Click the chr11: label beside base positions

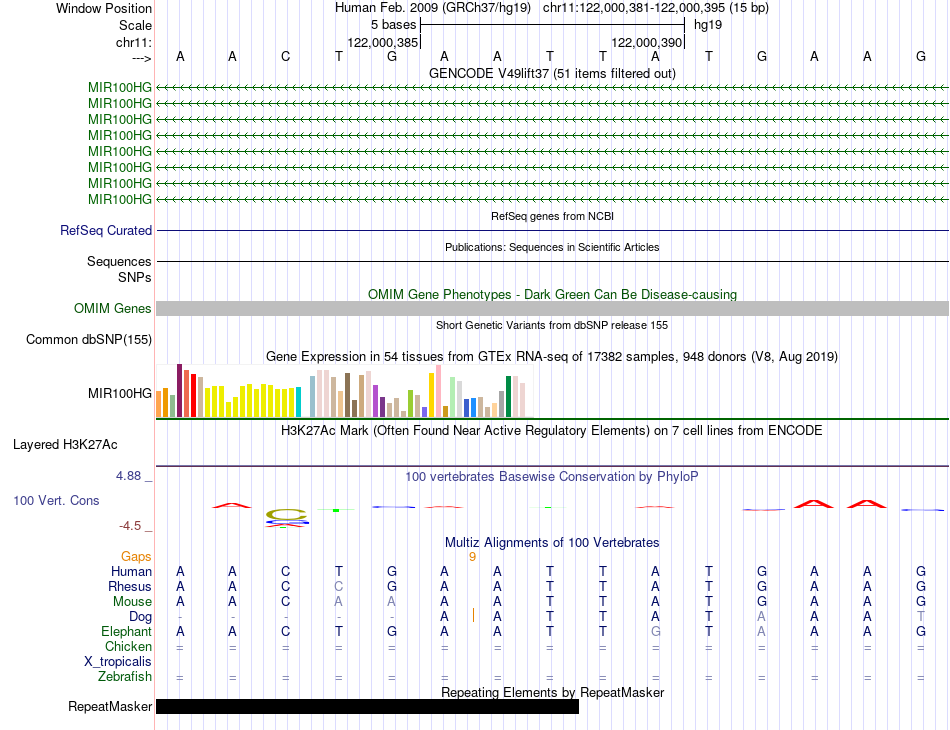(x=133, y=42)
